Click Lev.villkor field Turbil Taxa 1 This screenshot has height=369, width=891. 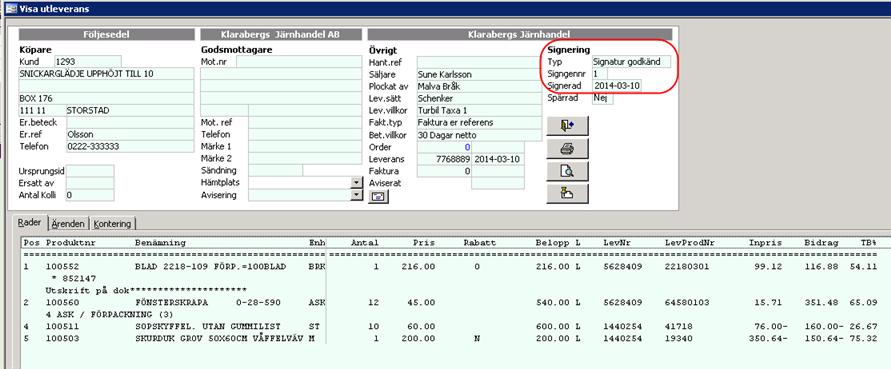pos(480,110)
